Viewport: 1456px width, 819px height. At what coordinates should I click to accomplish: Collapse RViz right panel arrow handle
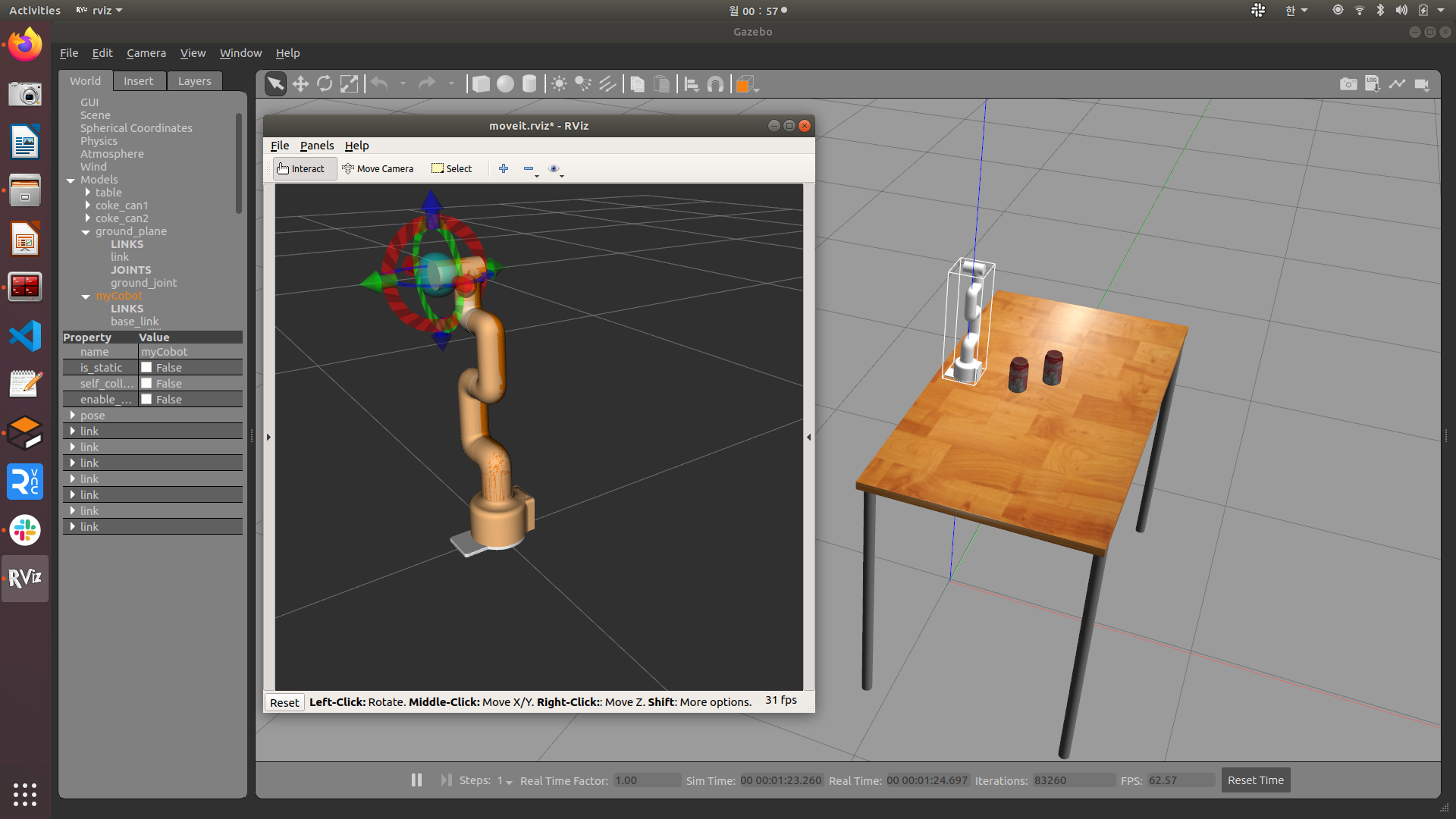point(808,437)
